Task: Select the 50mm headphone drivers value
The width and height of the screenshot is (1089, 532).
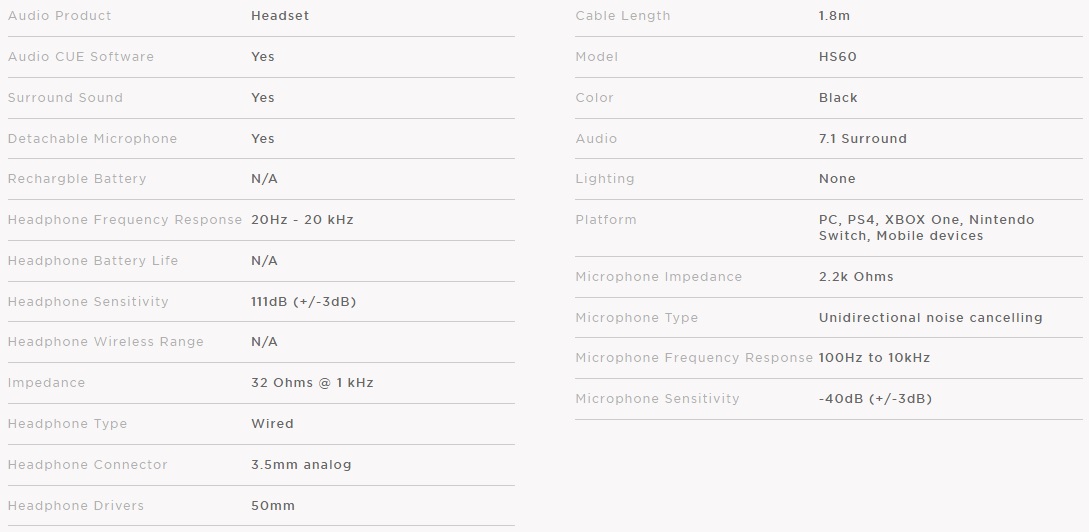Action: 273,506
